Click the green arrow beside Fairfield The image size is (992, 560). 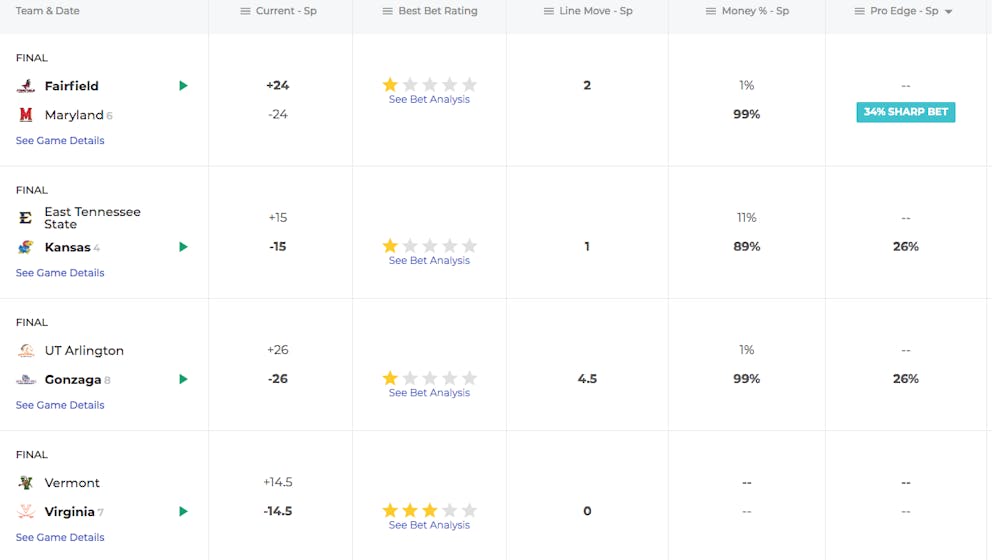183,85
